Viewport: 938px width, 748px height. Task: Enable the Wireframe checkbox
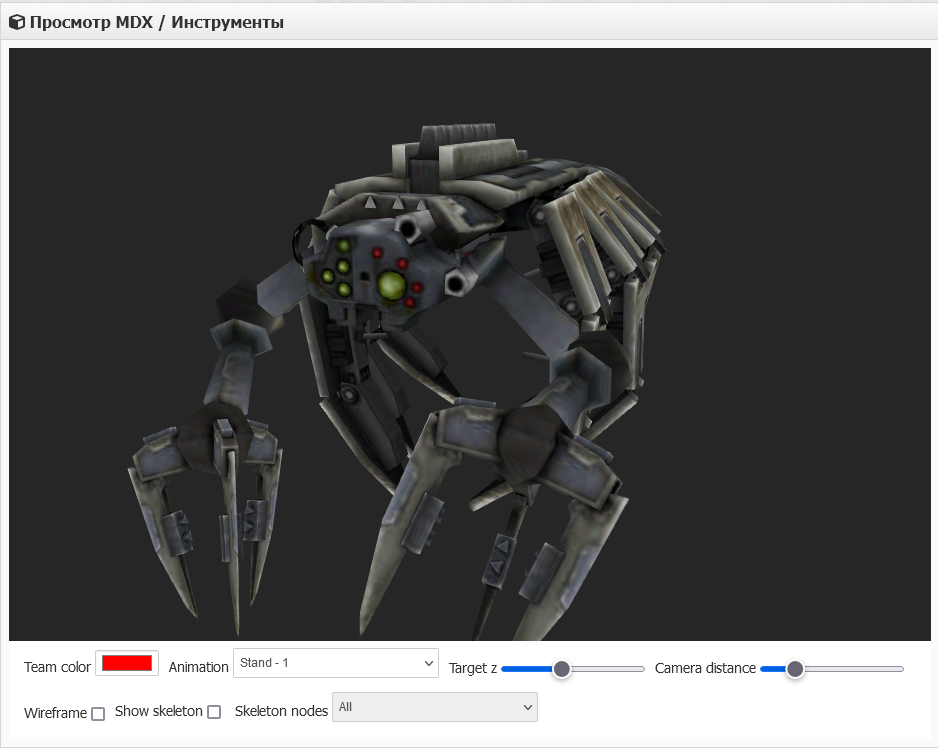[98, 713]
